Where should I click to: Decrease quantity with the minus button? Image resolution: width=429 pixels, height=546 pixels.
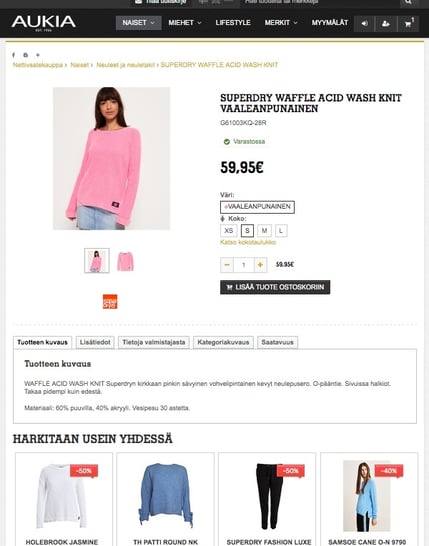point(227,265)
